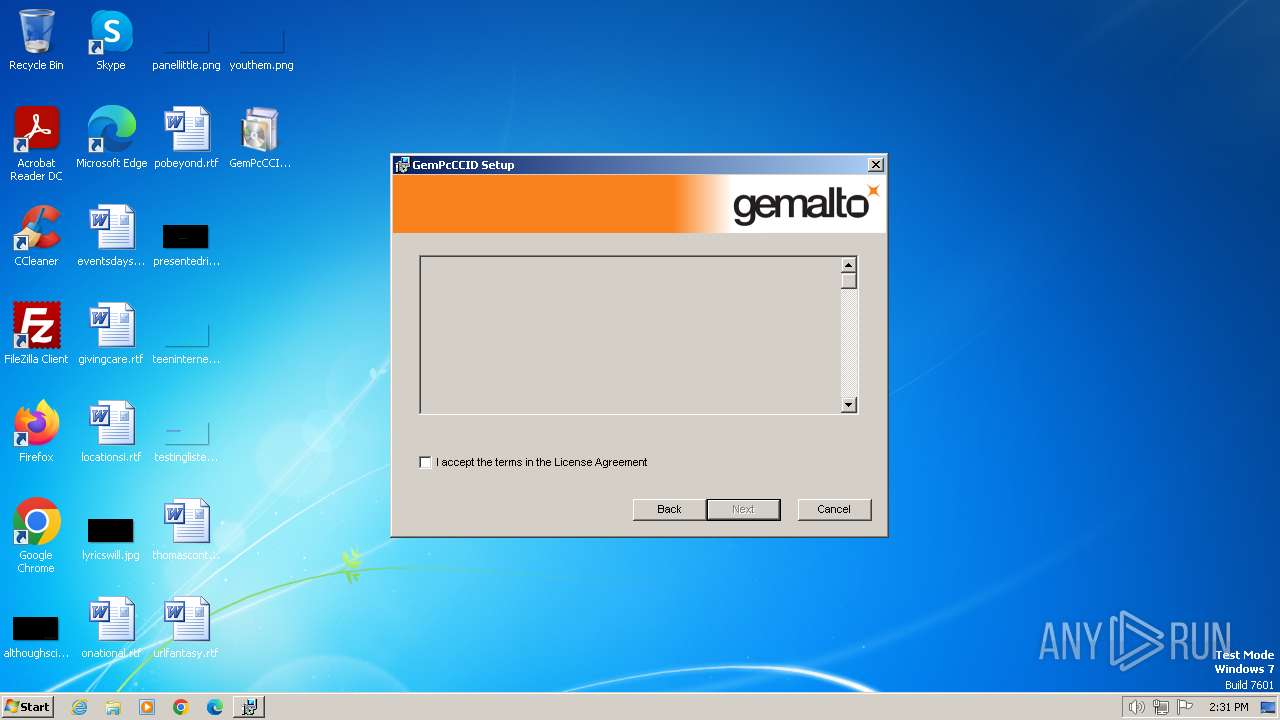Select urlfantasy.rtf document icon
The height and width of the screenshot is (720, 1280).
pos(186,628)
